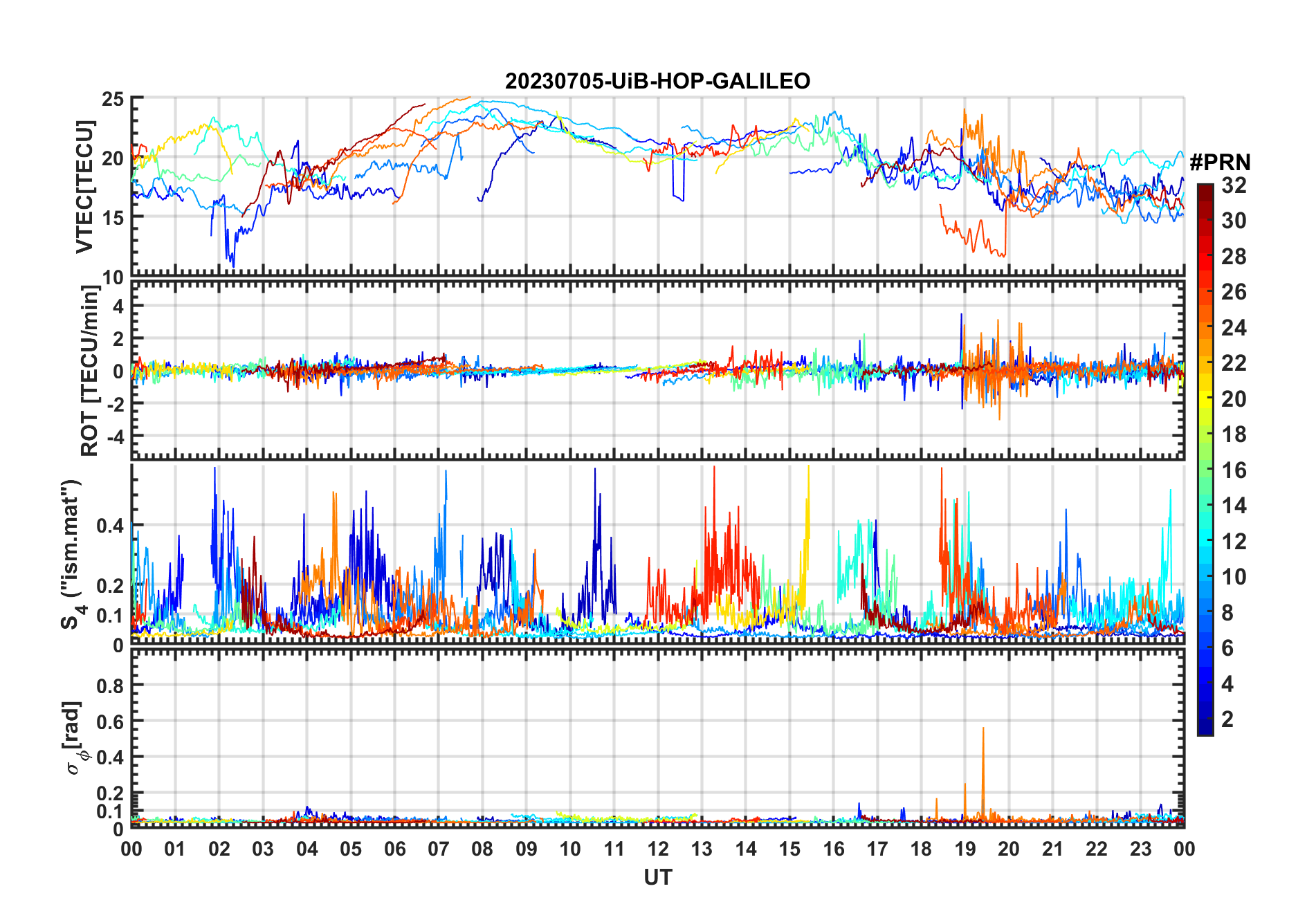Viewport: 1316px width, 920px height.
Task: Select the 19 hour tick on x-axis
Action: click(x=965, y=849)
